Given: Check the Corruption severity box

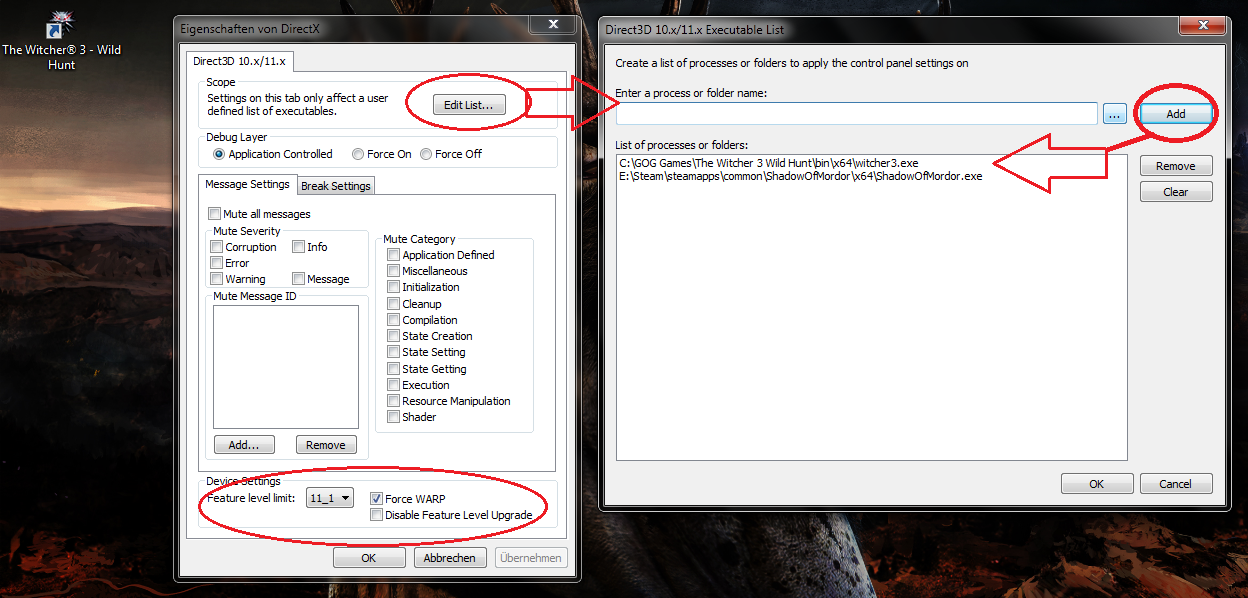Looking at the screenshot, I should point(217,247).
